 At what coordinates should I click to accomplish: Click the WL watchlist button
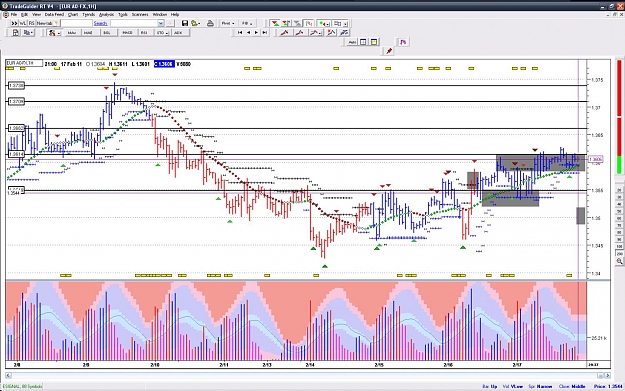click(x=23, y=23)
